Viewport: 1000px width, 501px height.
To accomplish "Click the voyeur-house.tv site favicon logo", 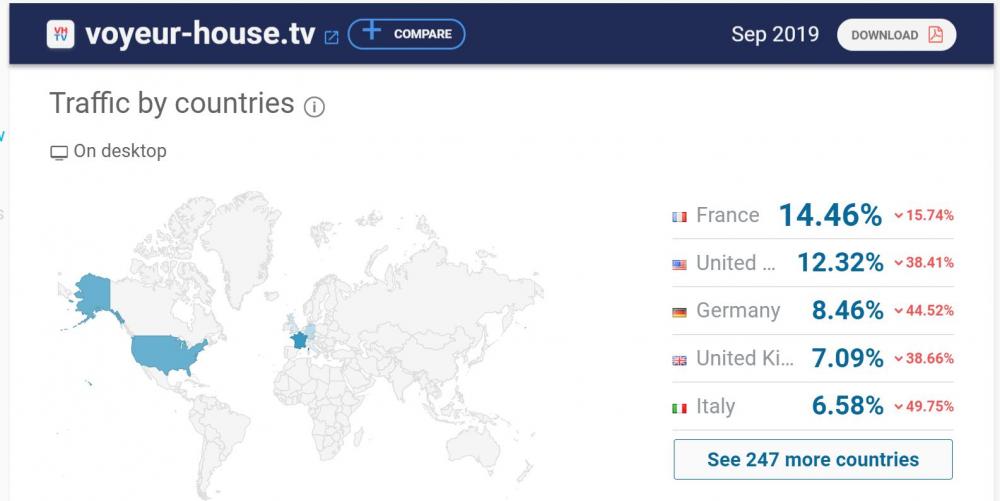I will pos(61,34).
